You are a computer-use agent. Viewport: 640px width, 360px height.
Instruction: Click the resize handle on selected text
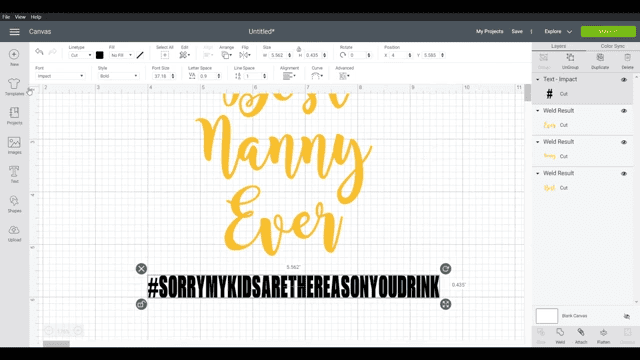(445, 304)
